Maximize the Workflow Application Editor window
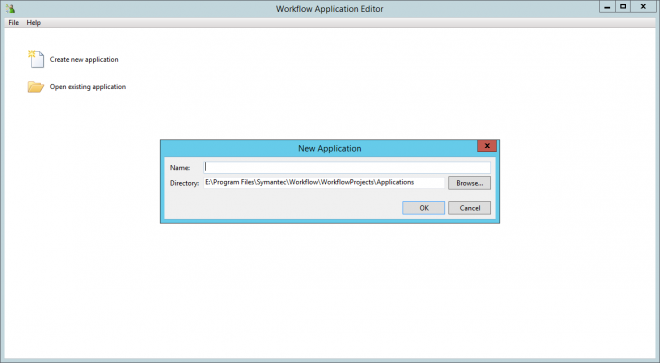 [623, 7]
